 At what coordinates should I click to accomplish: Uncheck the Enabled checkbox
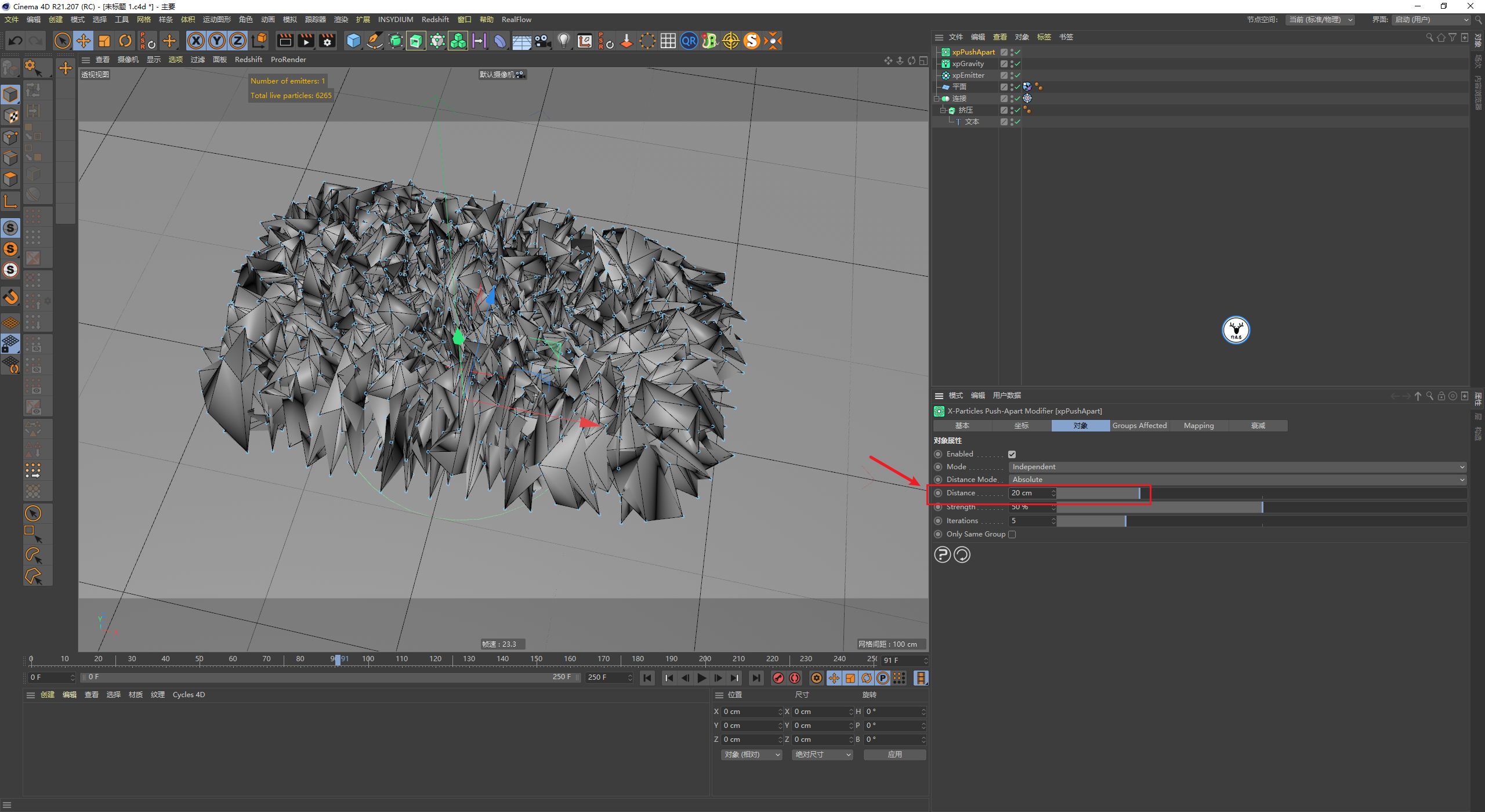coord(1012,454)
